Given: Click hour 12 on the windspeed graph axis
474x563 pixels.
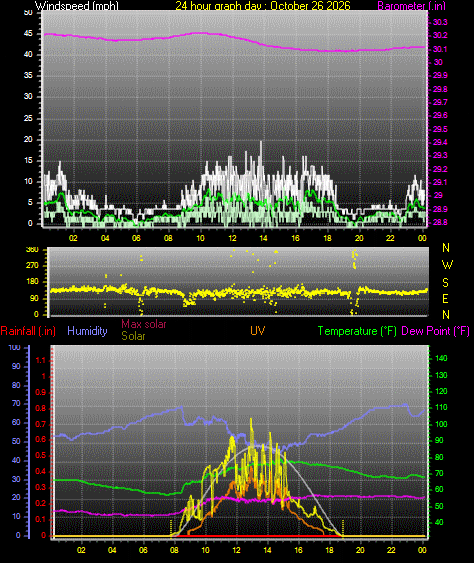Looking at the screenshot, I should [x=232, y=238].
